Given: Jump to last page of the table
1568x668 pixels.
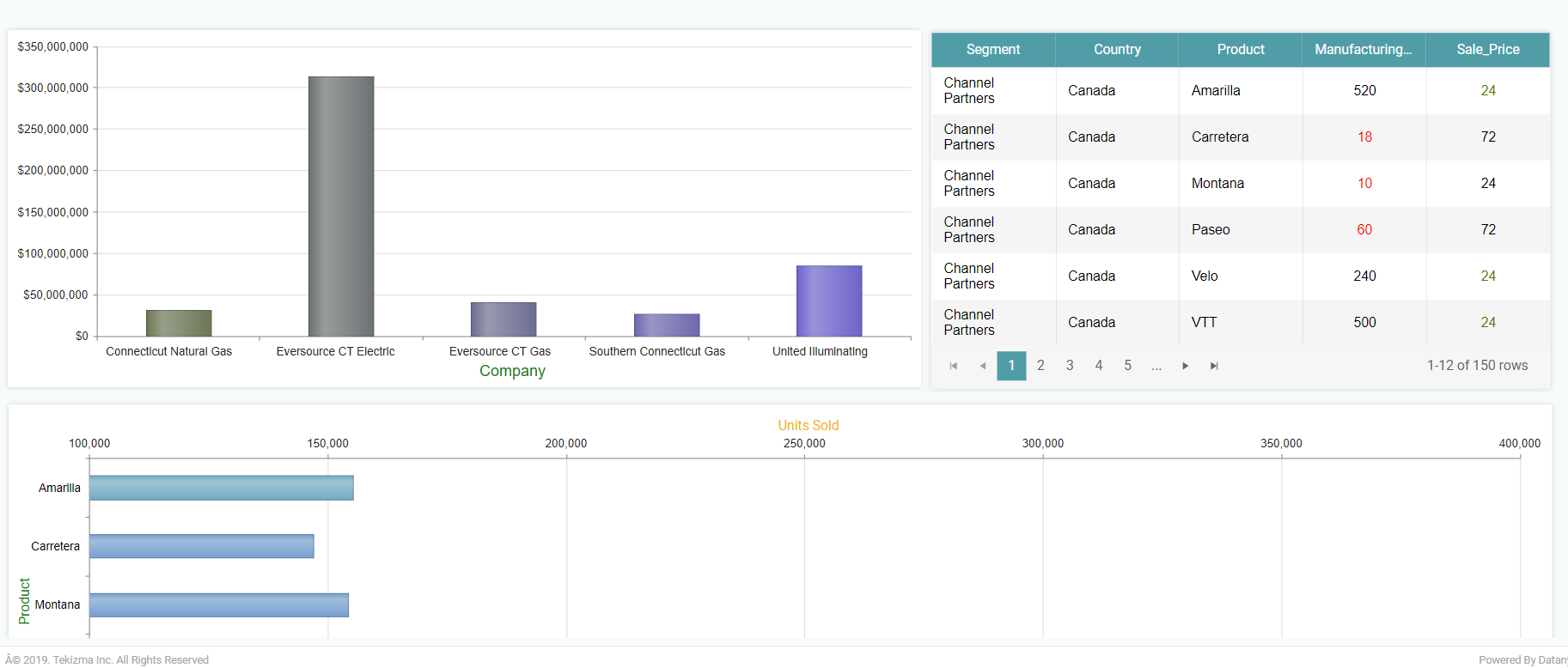Looking at the screenshot, I should (1214, 366).
